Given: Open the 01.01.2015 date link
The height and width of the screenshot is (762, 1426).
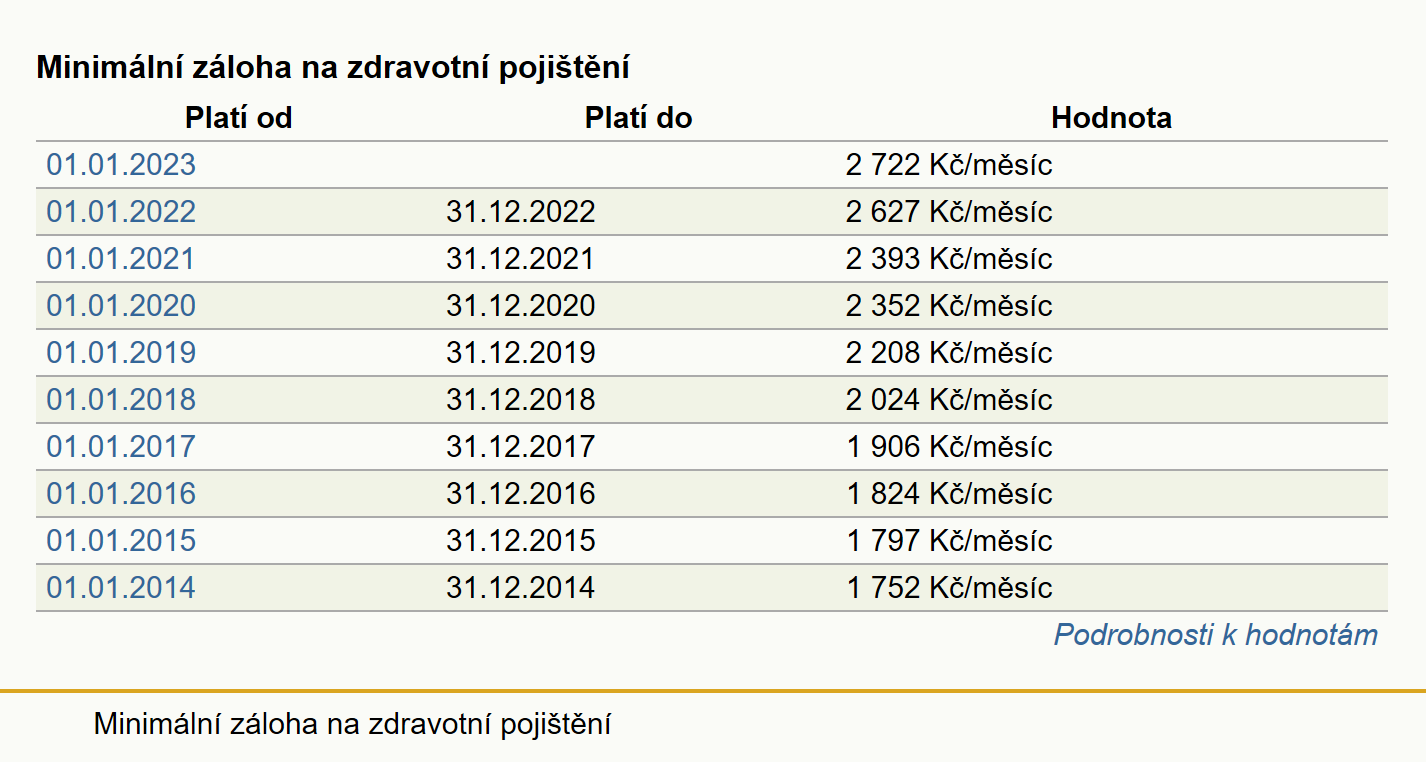Looking at the screenshot, I should pyautogui.click(x=121, y=541).
